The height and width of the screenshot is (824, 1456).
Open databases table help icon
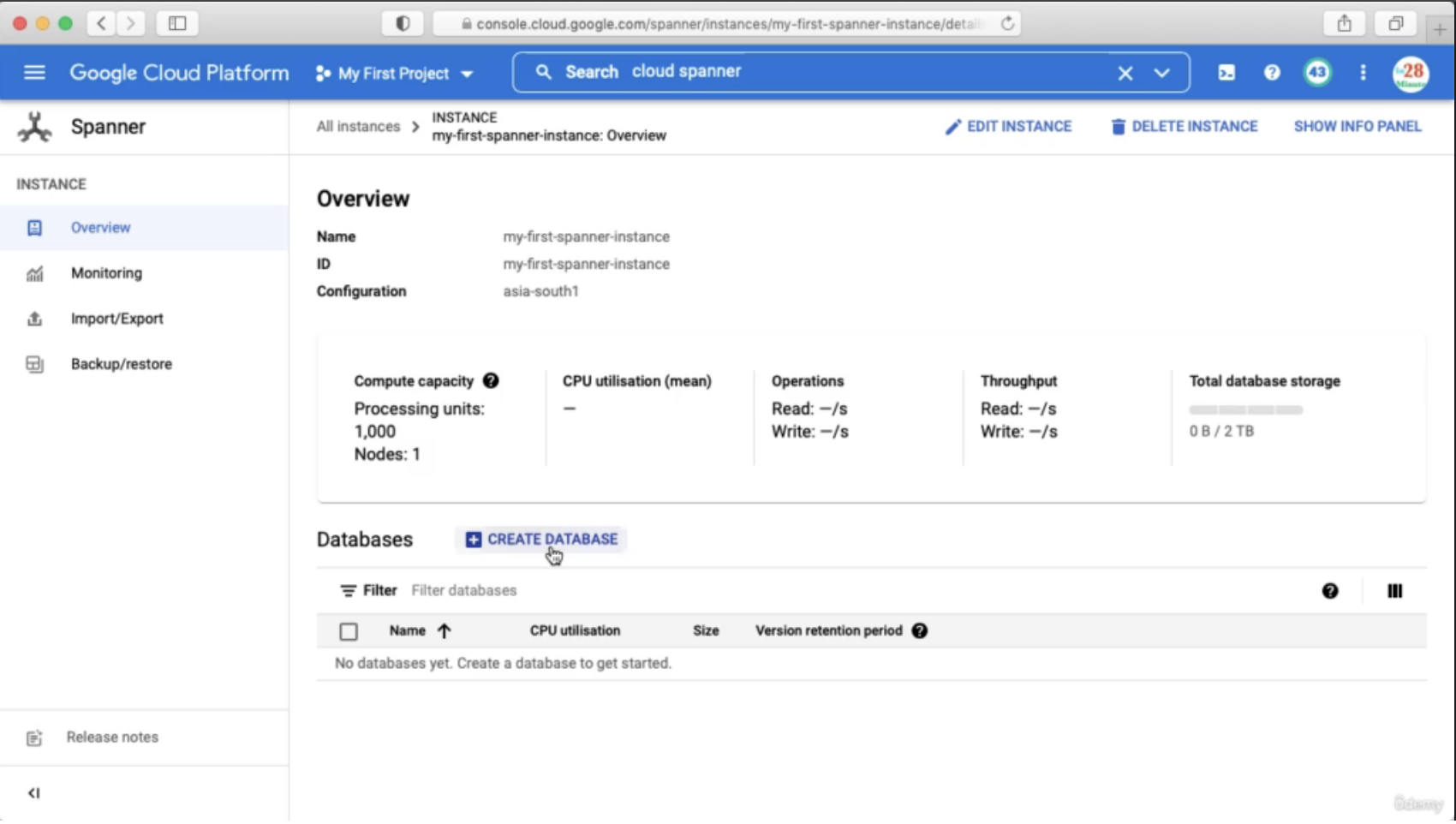coord(1330,591)
